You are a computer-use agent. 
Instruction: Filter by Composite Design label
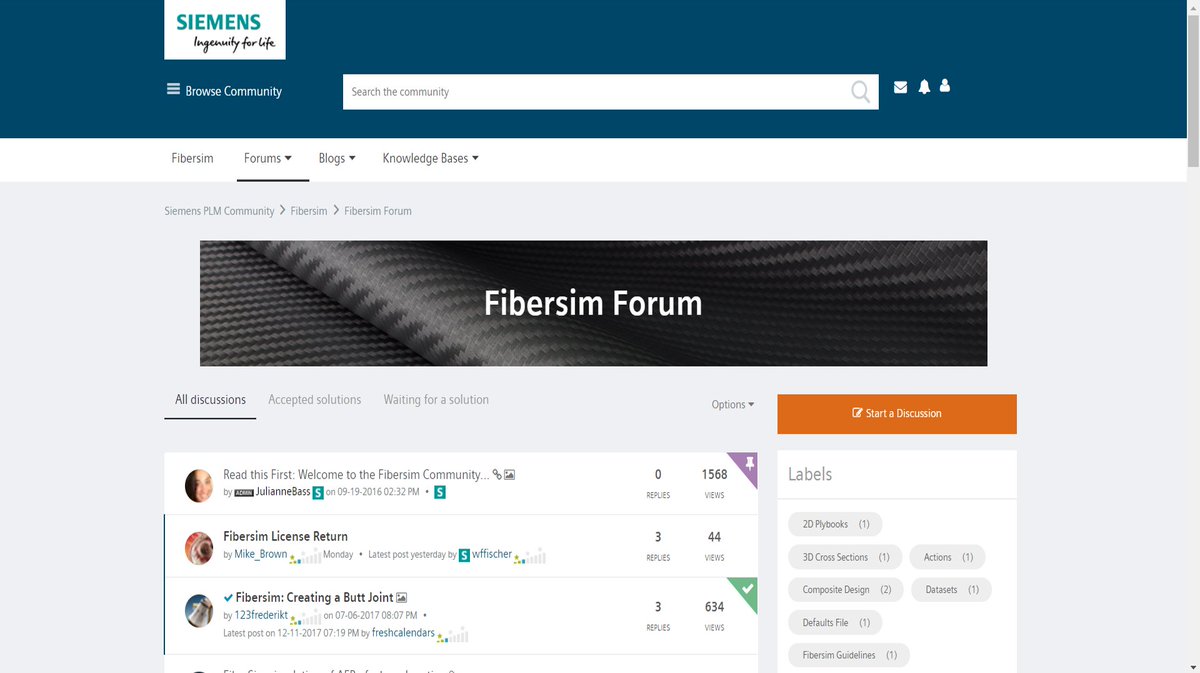point(847,590)
